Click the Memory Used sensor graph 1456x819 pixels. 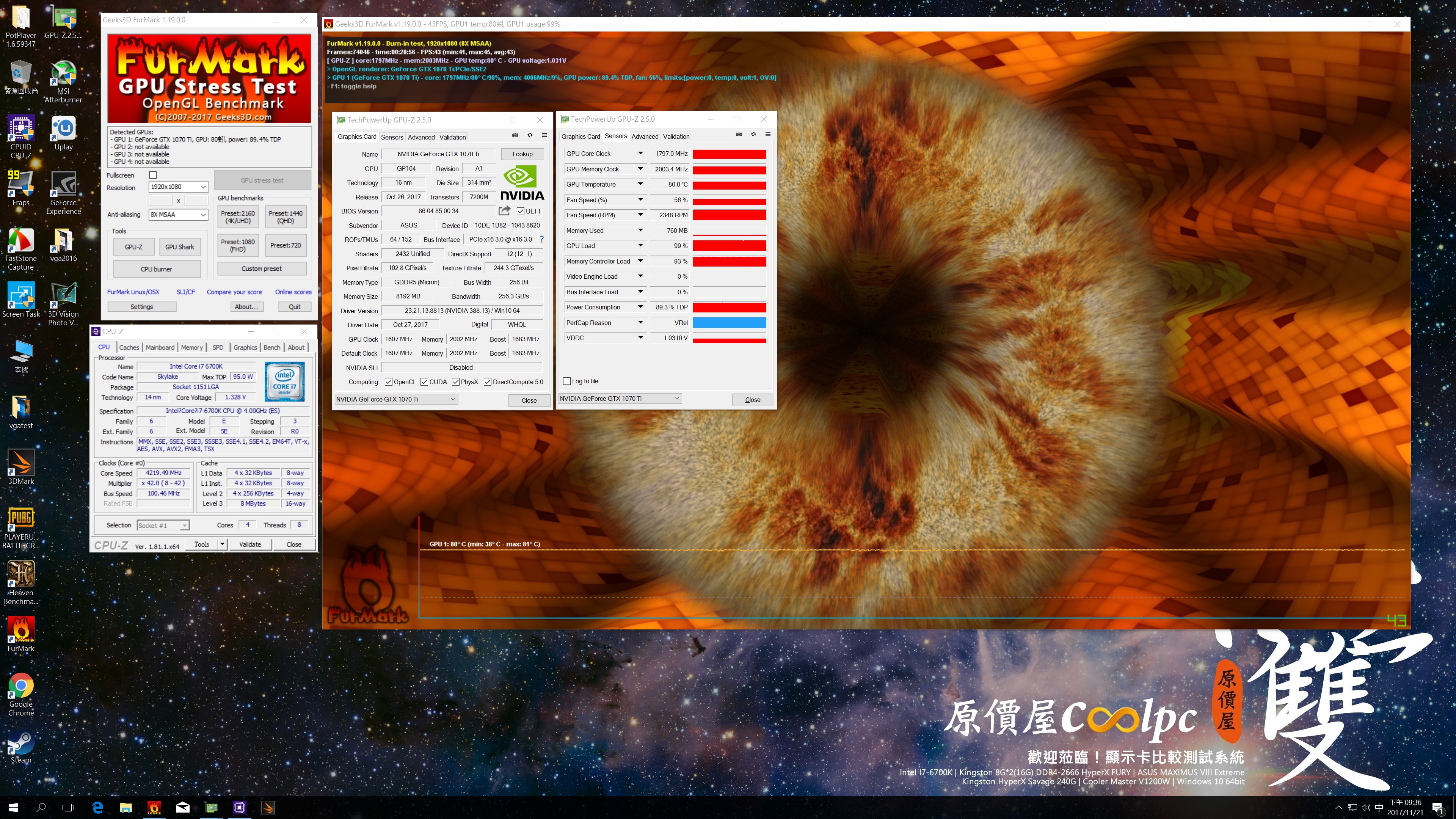(729, 231)
